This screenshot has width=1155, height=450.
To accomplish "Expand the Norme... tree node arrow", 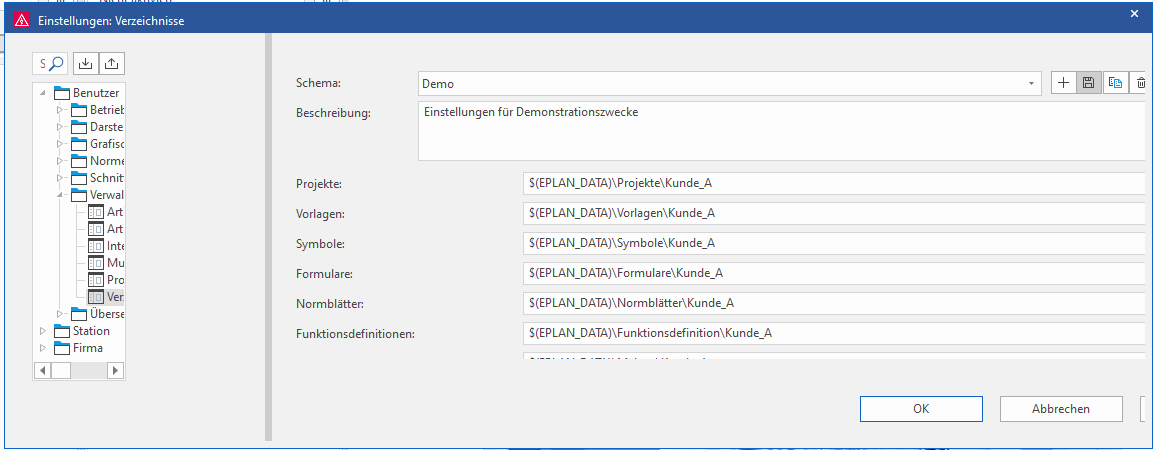I will click(x=60, y=161).
